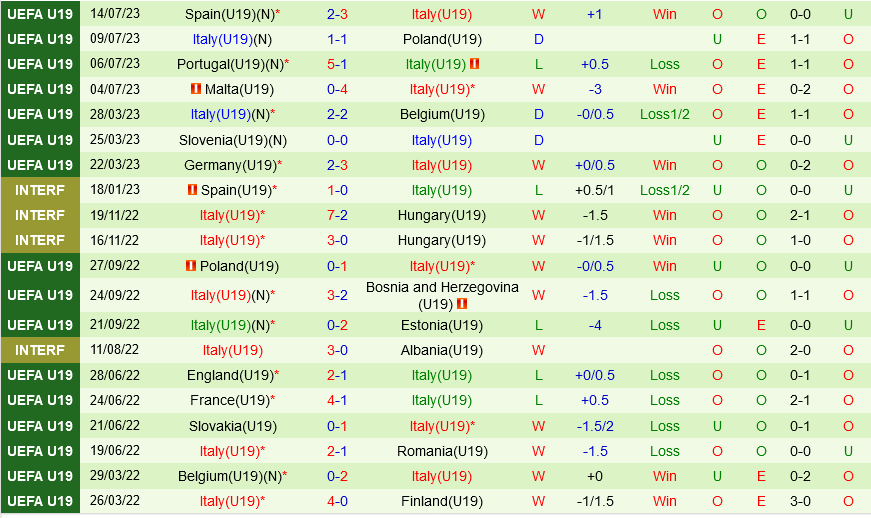
Task: Click red card icon after Bosnia and Herzegovina (U19)
Action: [x=462, y=304]
